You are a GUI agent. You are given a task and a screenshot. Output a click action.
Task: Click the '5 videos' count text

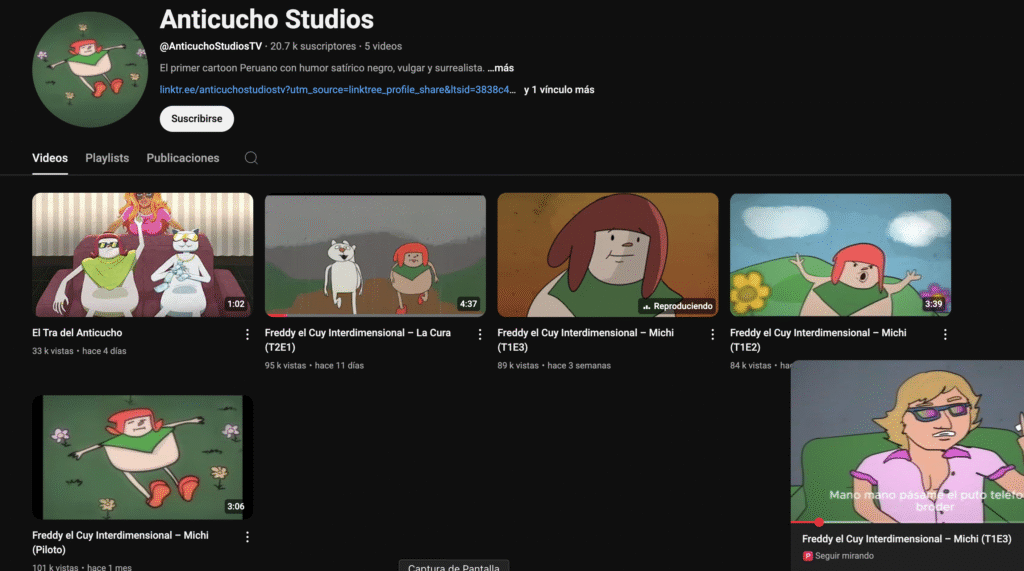pyautogui.click(x=383, y=46)
